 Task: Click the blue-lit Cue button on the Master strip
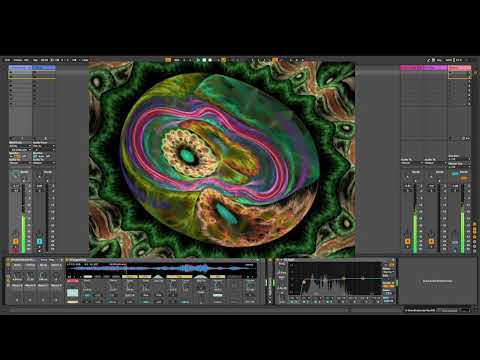(455, 174)
